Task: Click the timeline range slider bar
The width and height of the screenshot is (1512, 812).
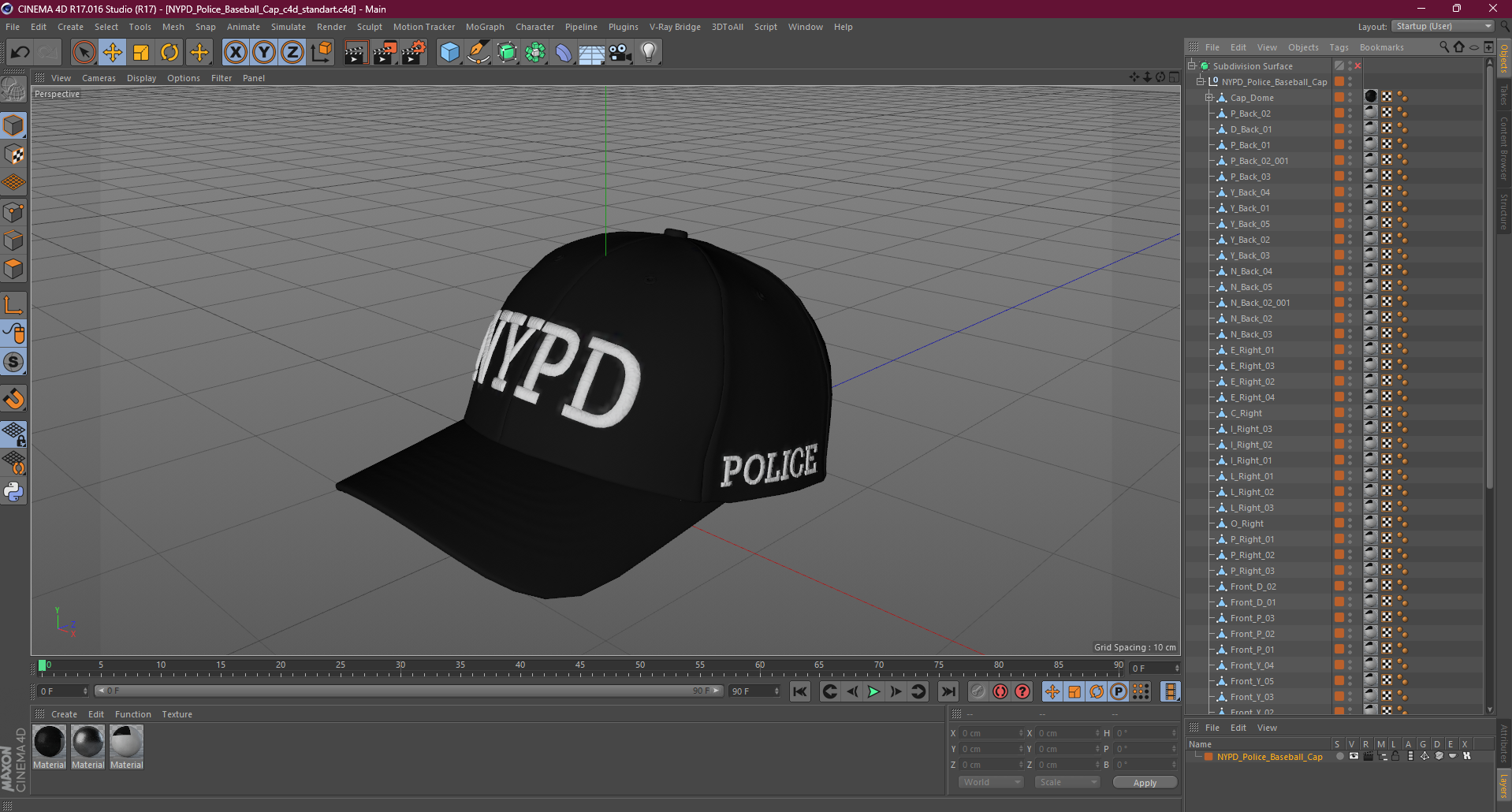Action: click(409, 691)
